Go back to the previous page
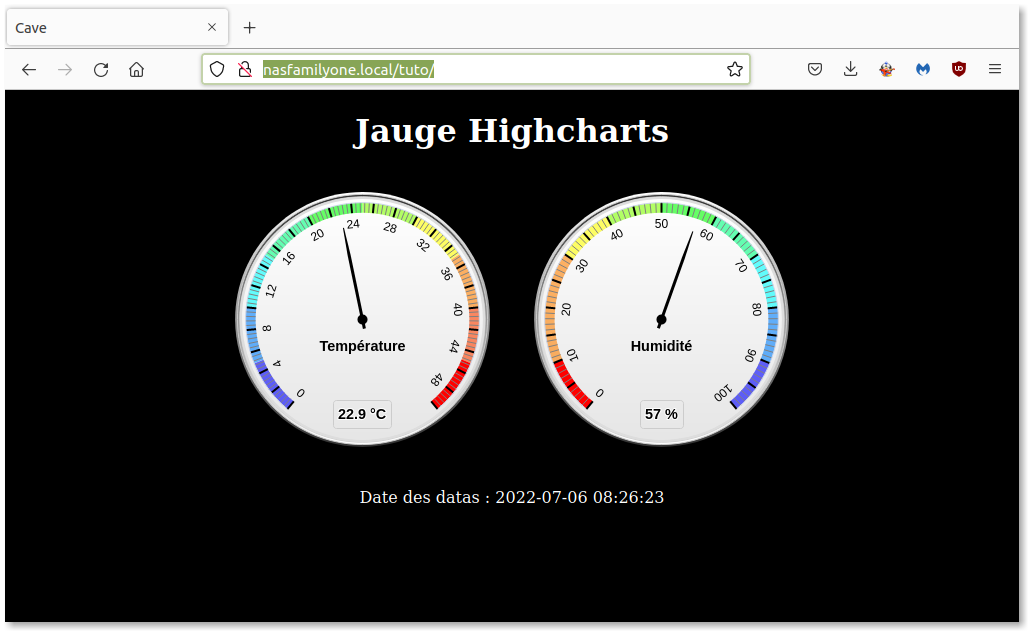This screenshot has height=631, width=1028. [x=29, y=70]
